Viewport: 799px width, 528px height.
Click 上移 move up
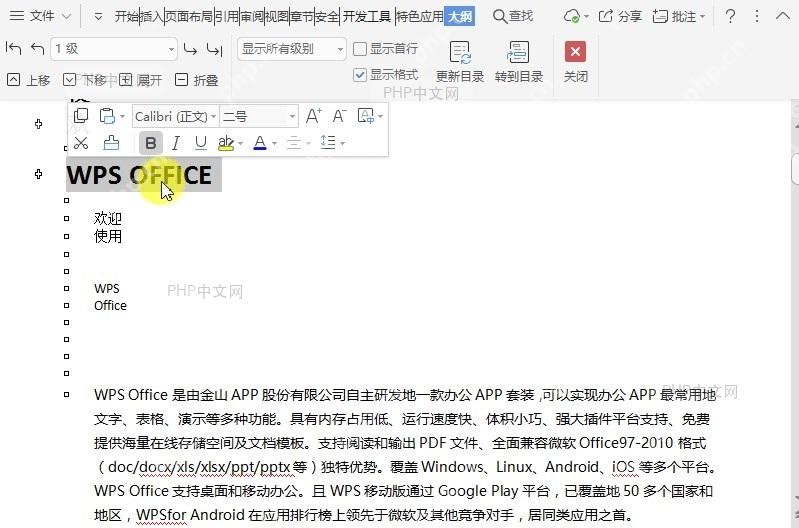29,80
